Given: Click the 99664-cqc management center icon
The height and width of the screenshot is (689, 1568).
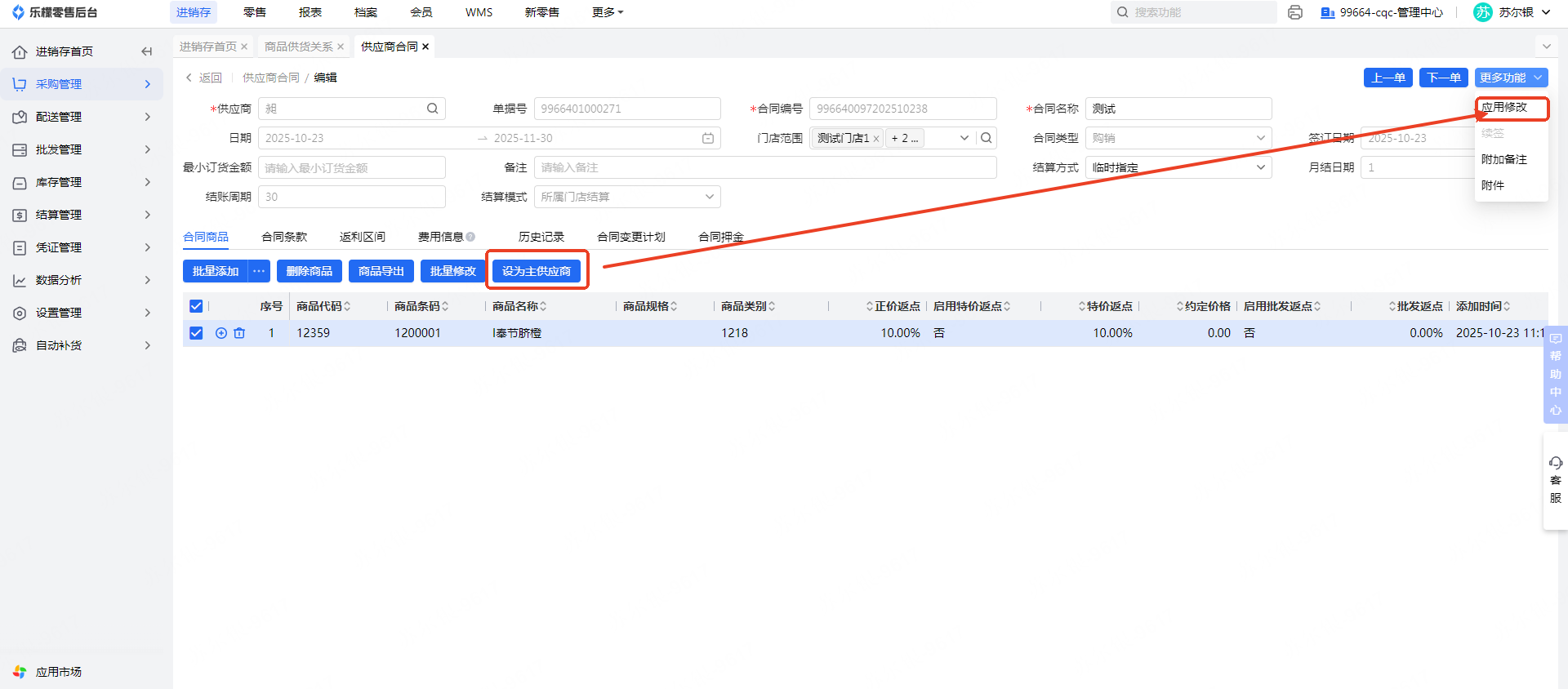Looking at the screenshot, I should (1328, 12).
